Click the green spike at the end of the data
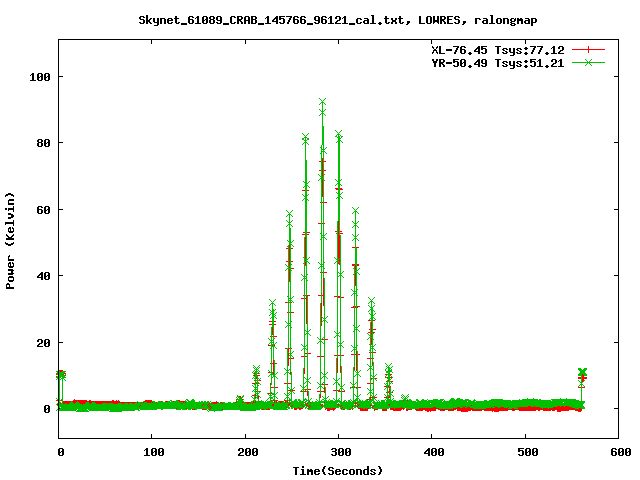 click(582, 373)
